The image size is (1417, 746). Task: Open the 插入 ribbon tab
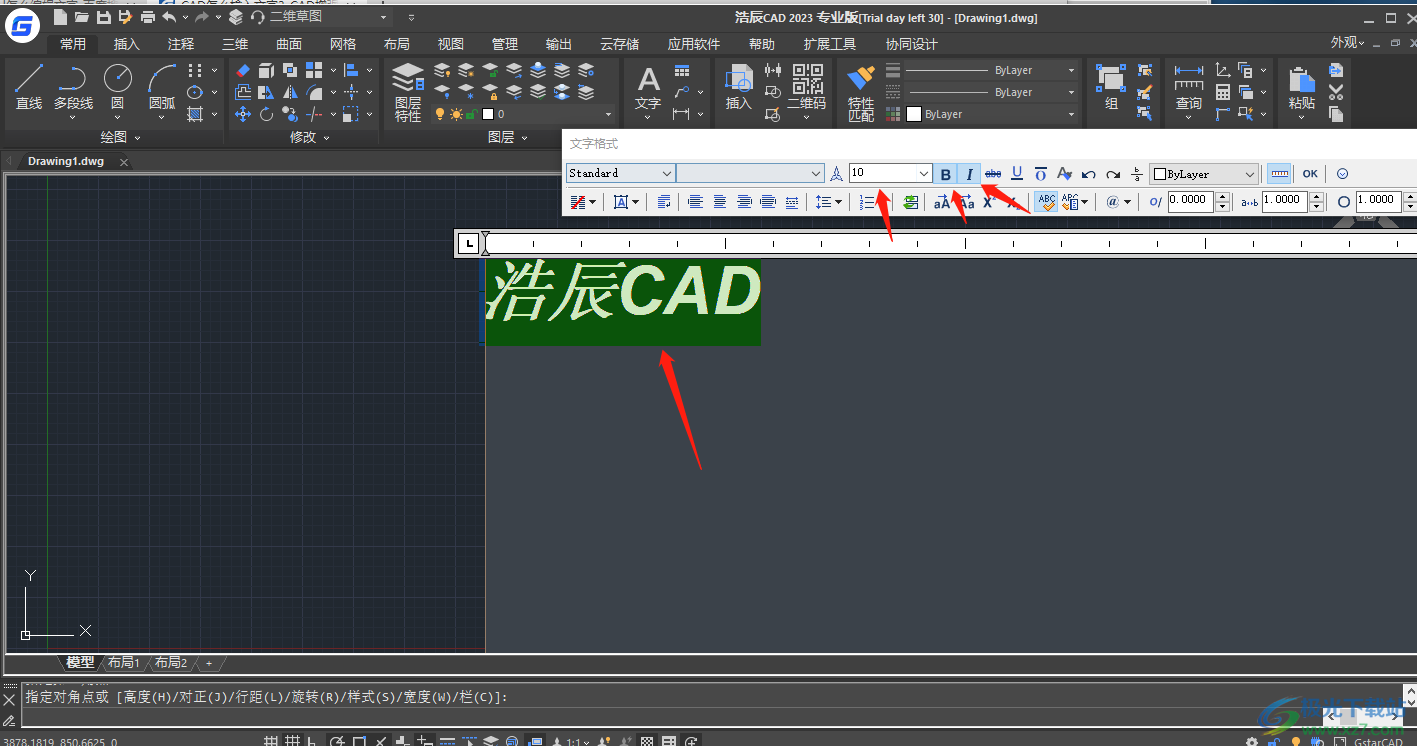coord(127,44)
